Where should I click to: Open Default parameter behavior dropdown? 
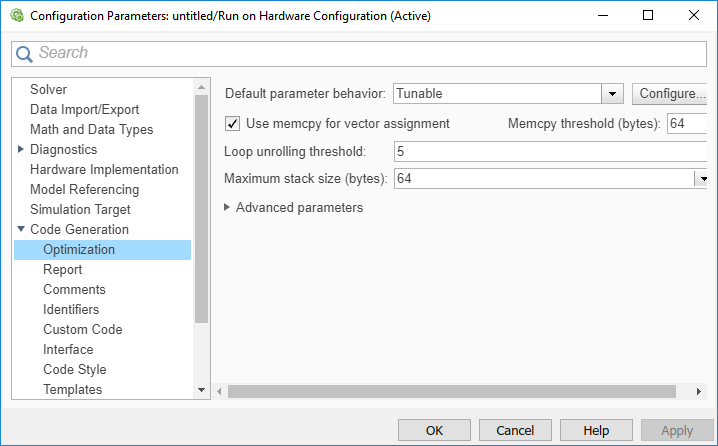pyautogui.click(x=612, y=94)
